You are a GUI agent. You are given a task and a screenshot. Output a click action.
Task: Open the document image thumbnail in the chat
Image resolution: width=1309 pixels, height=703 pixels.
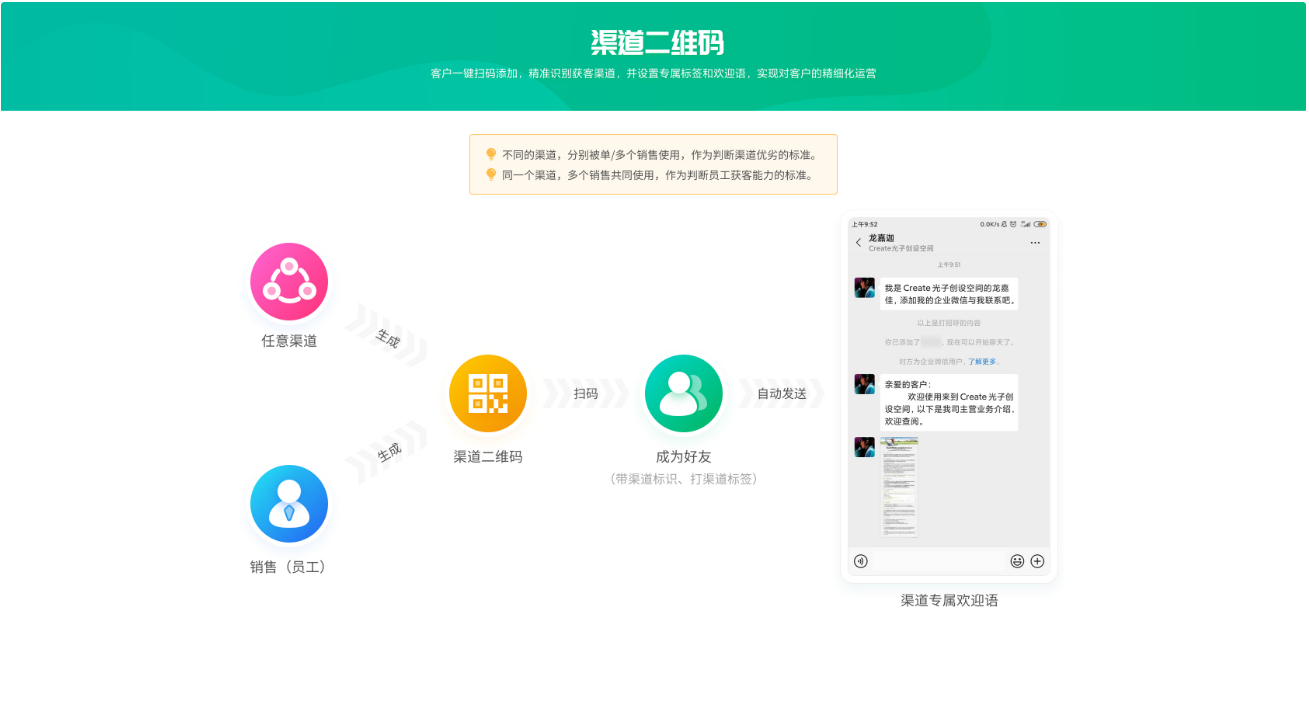coord(899,487)
